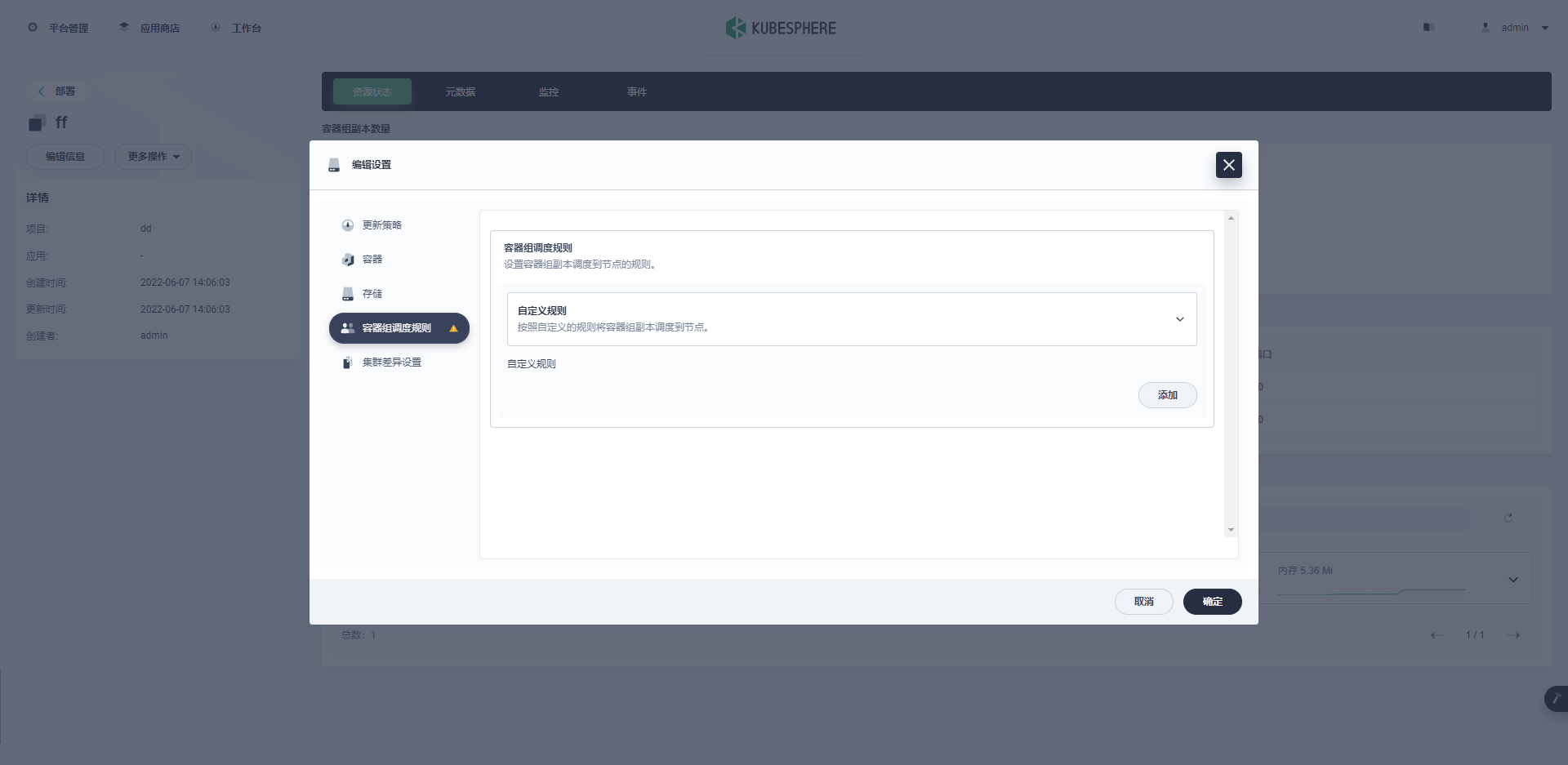Image resolution: width=1568 pixels, height=765 pixels.
Task: Click the 平台管理 gear icon
Action: click(33, 27)
